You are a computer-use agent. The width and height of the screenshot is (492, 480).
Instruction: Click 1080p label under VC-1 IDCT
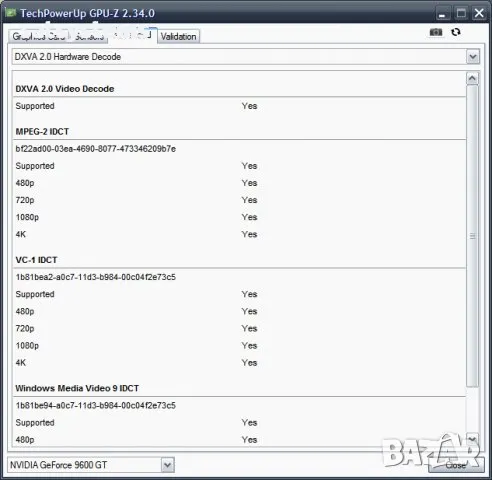[27, 346]
